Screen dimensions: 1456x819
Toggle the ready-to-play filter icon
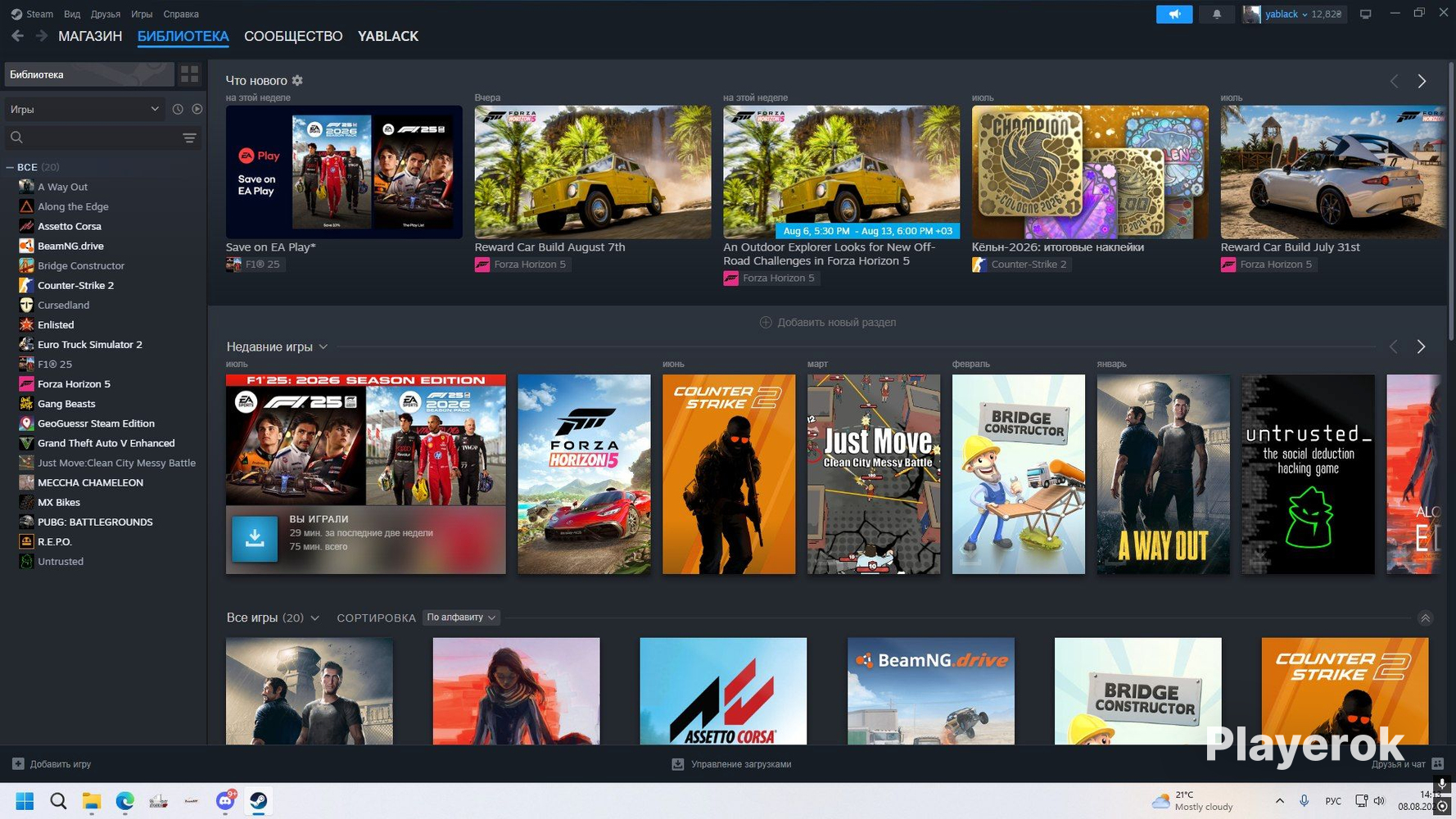point(197,109)
